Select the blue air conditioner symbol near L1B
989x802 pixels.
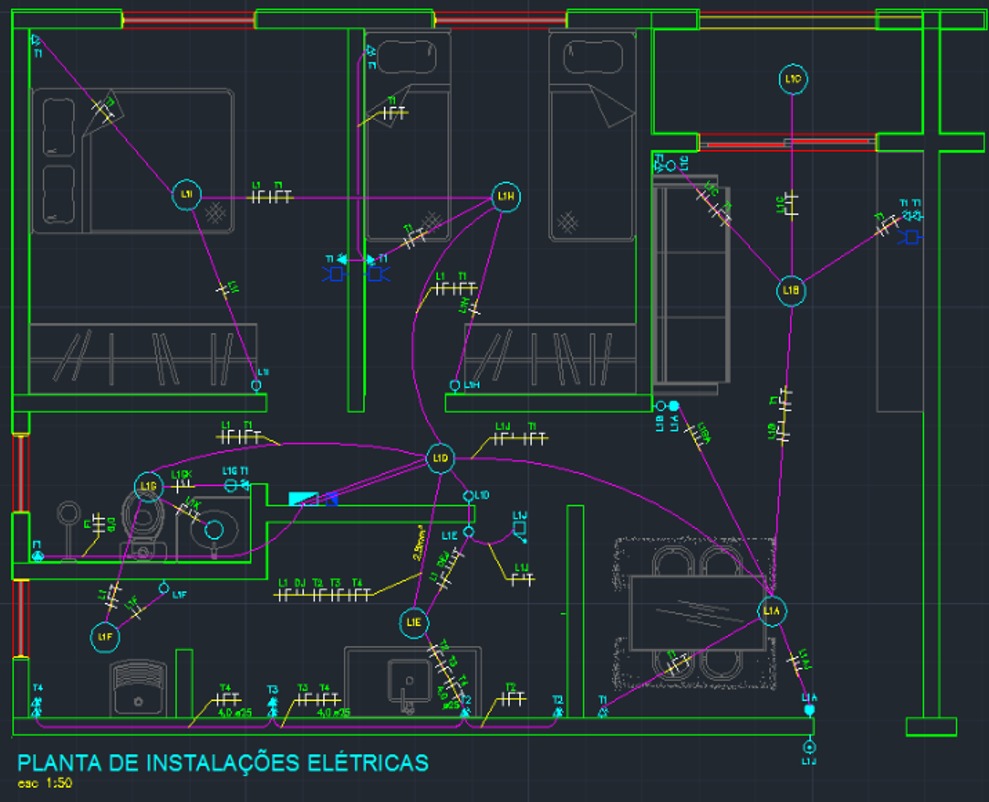[911, 238]
